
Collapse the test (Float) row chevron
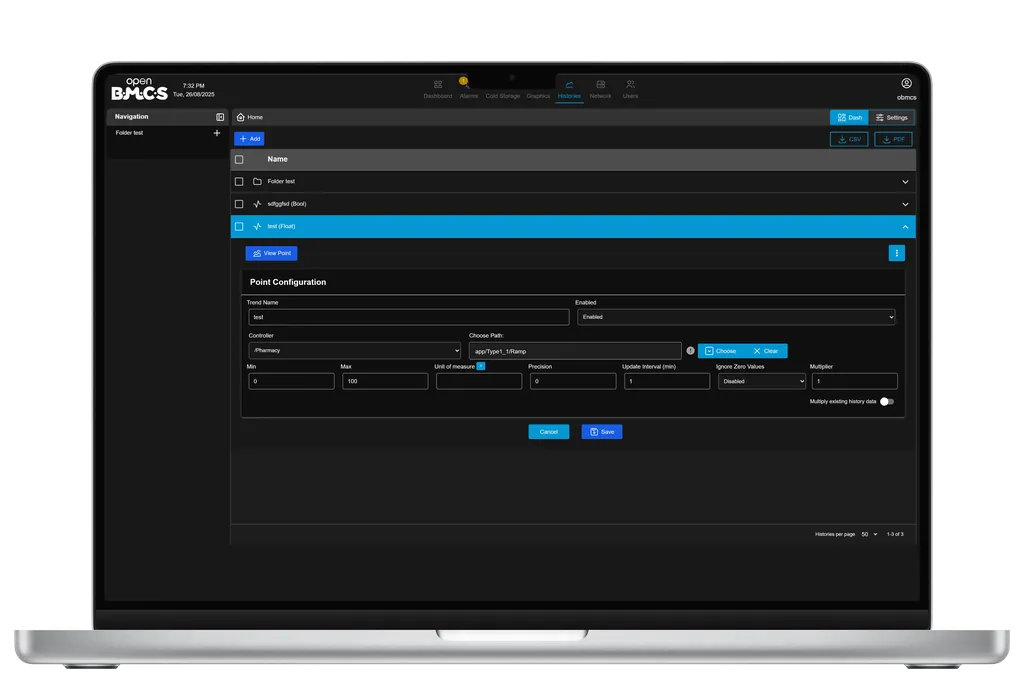click(x=905, y=227)
